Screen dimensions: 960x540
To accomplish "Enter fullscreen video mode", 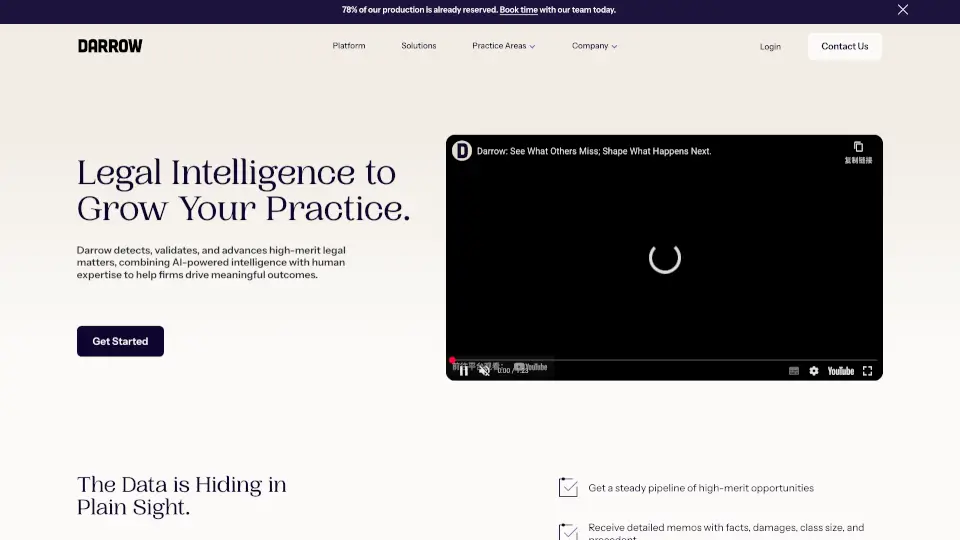I will coord(867,371).
